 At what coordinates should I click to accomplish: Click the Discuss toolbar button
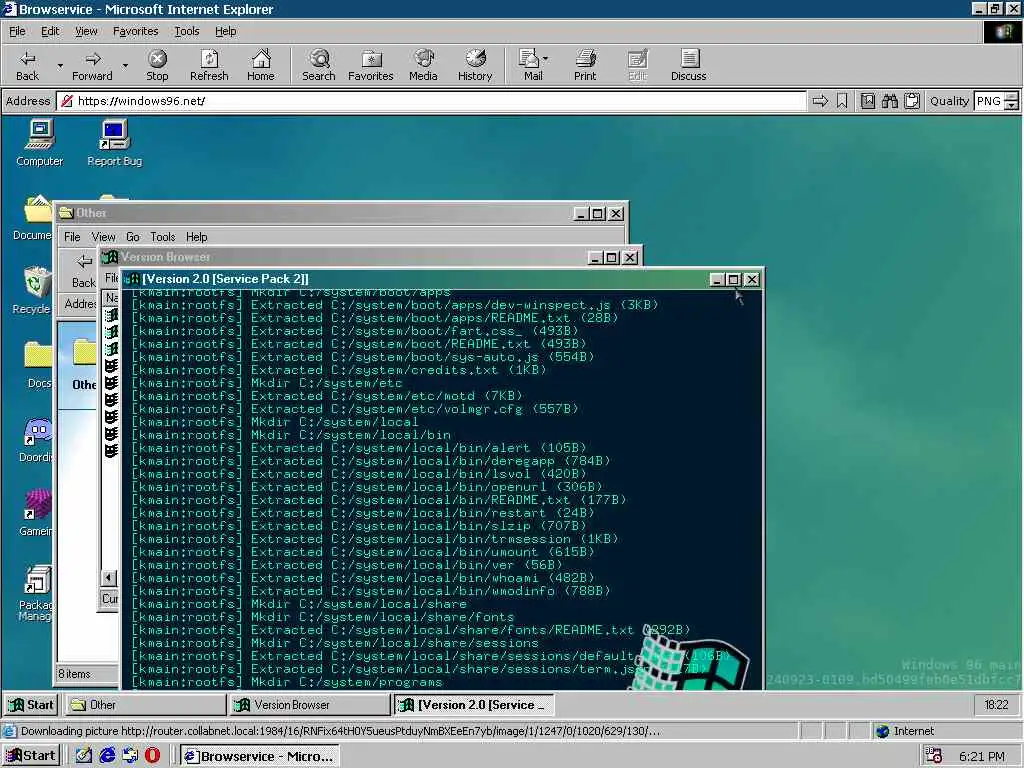click(688, 65)
